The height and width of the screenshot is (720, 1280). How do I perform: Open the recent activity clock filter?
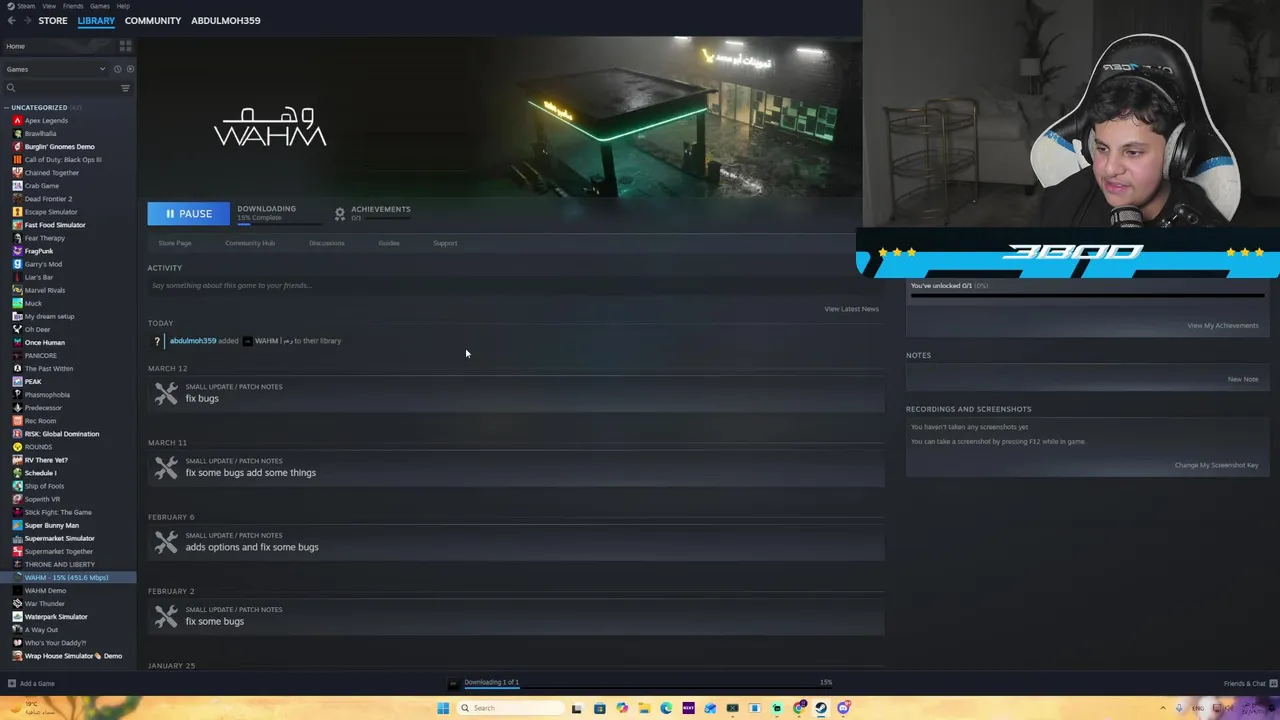[117, 69]
